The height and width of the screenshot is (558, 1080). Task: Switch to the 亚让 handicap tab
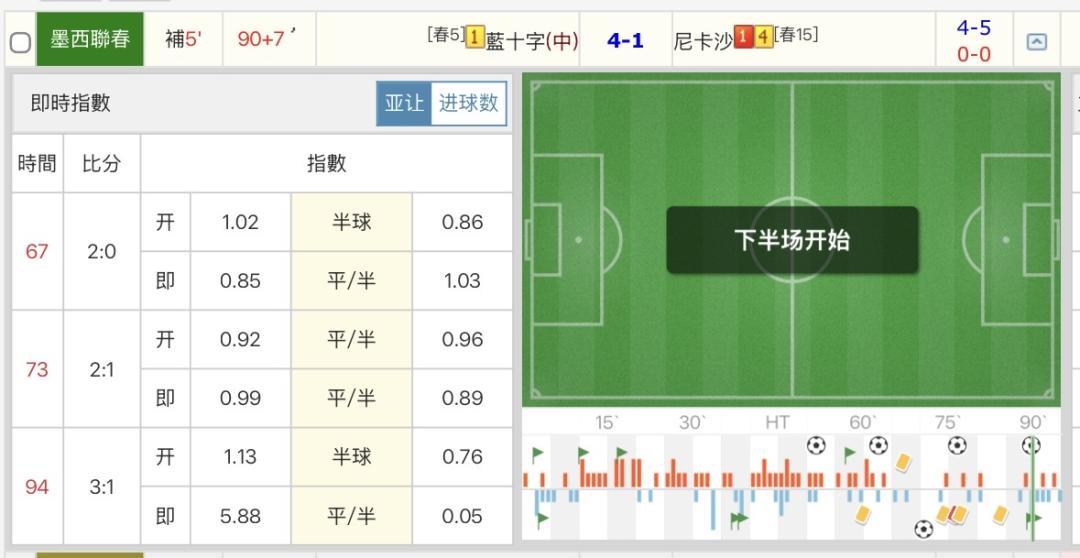tap(404, 103)
